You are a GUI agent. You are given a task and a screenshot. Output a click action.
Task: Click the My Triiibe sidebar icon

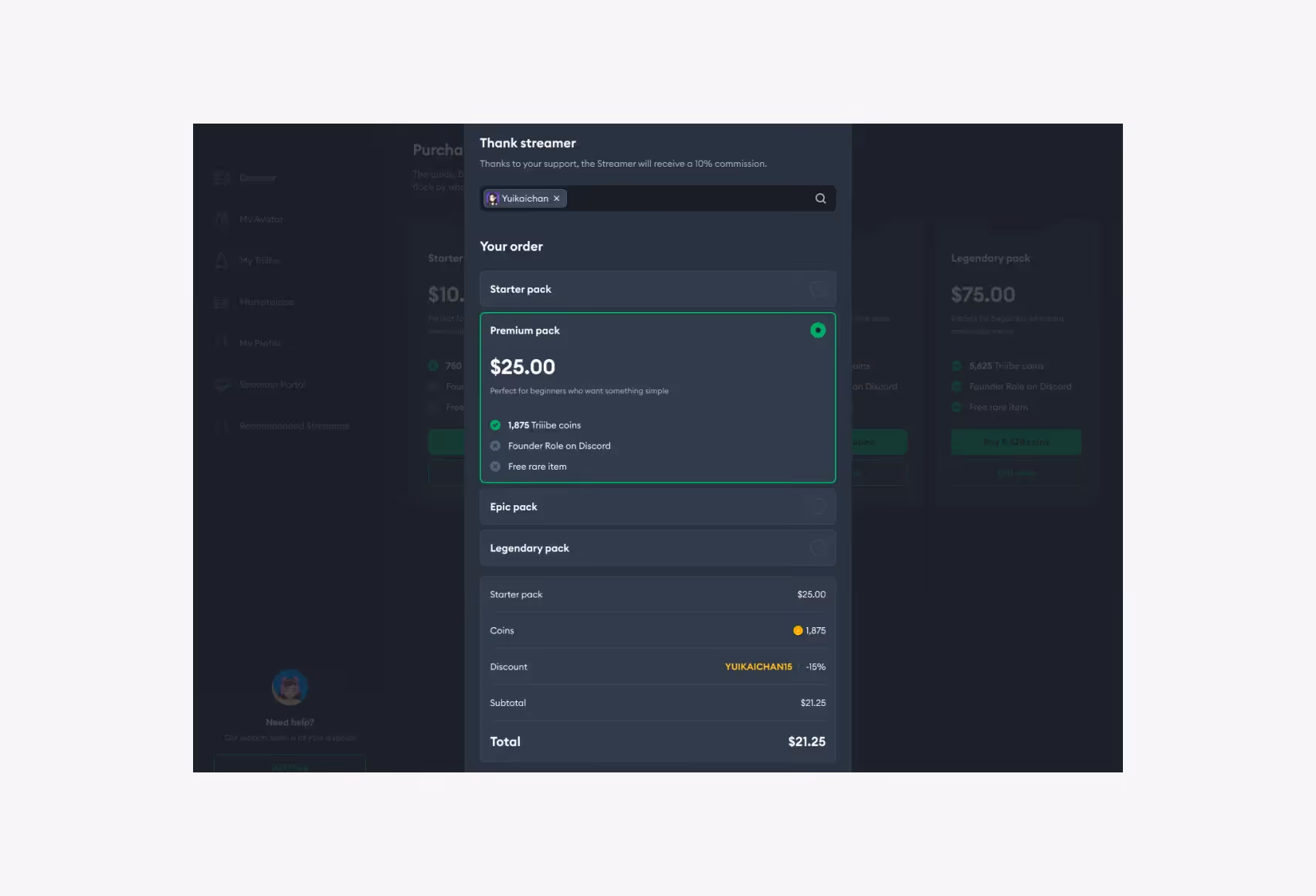pos(222,260)
